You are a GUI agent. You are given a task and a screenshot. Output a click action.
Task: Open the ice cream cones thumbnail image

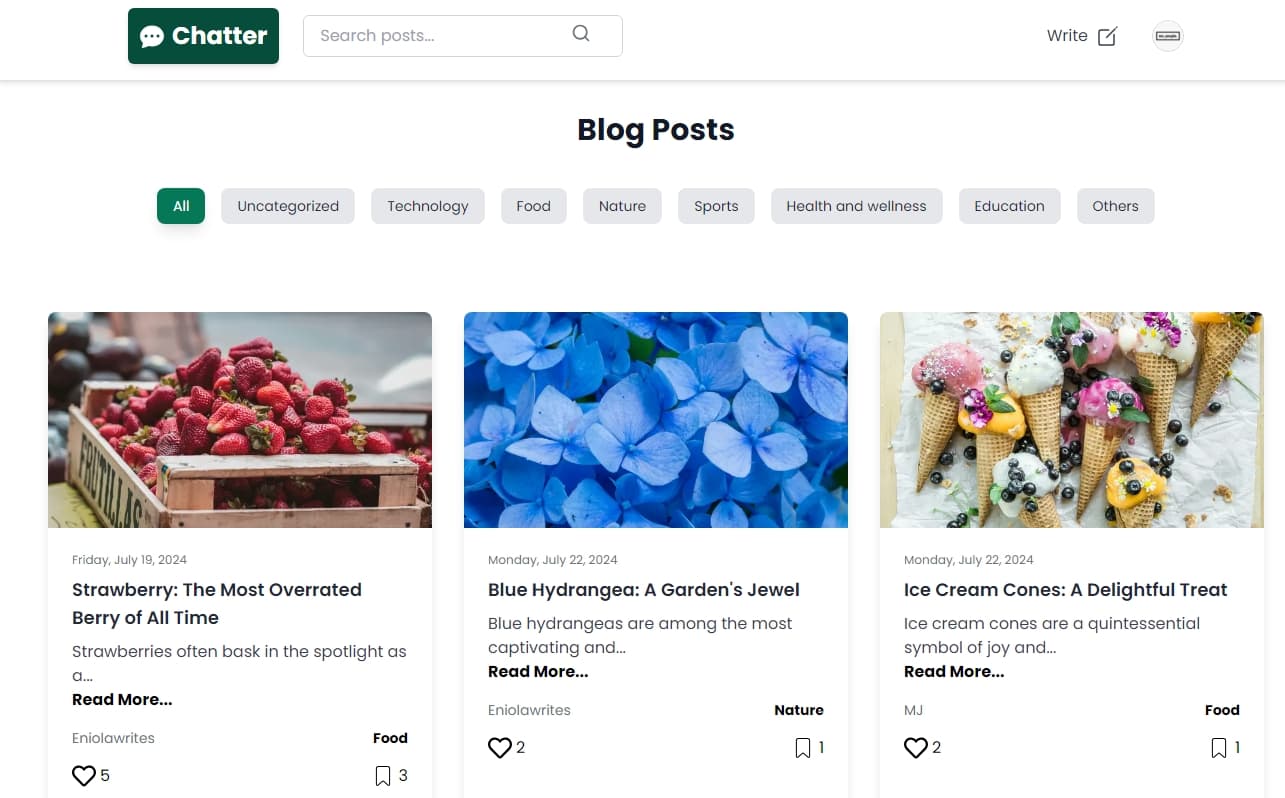point(1072,420)
